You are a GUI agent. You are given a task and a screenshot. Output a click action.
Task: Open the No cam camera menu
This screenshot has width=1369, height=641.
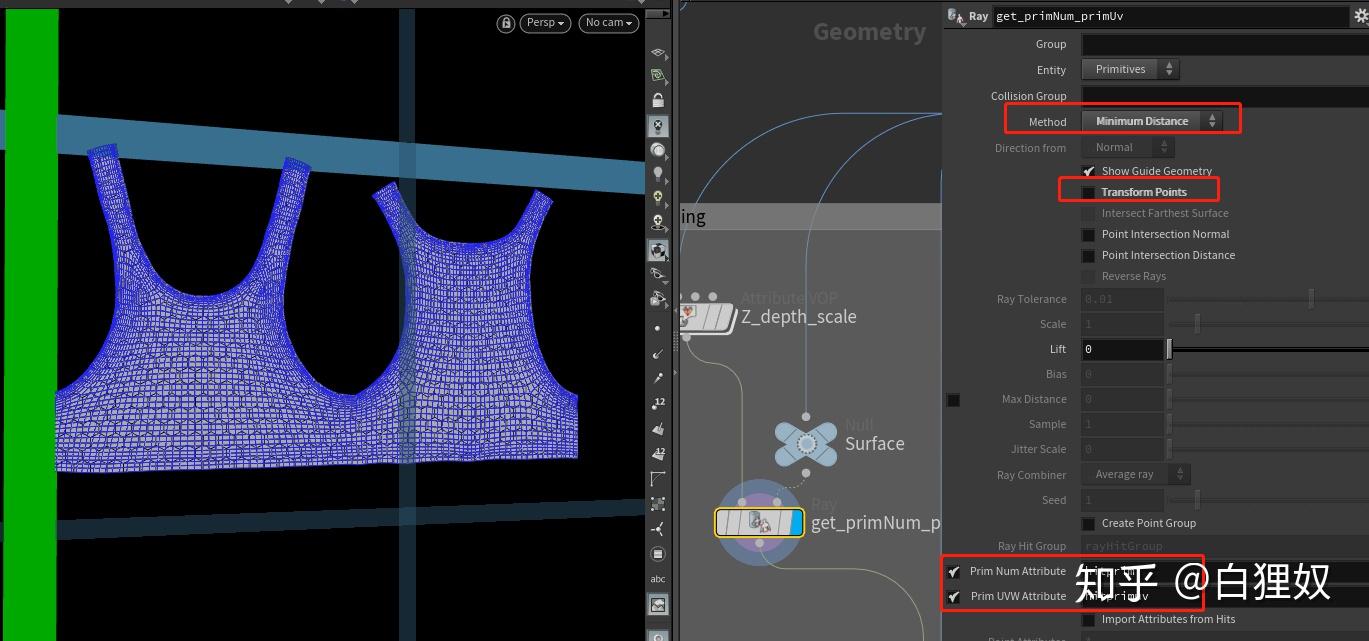[x=609, y=23]
